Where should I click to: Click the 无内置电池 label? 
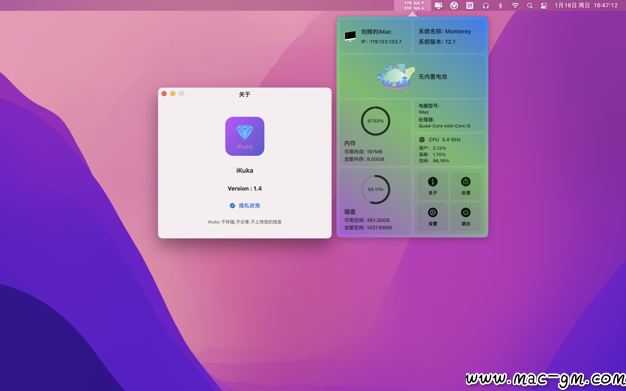point(433,76)
